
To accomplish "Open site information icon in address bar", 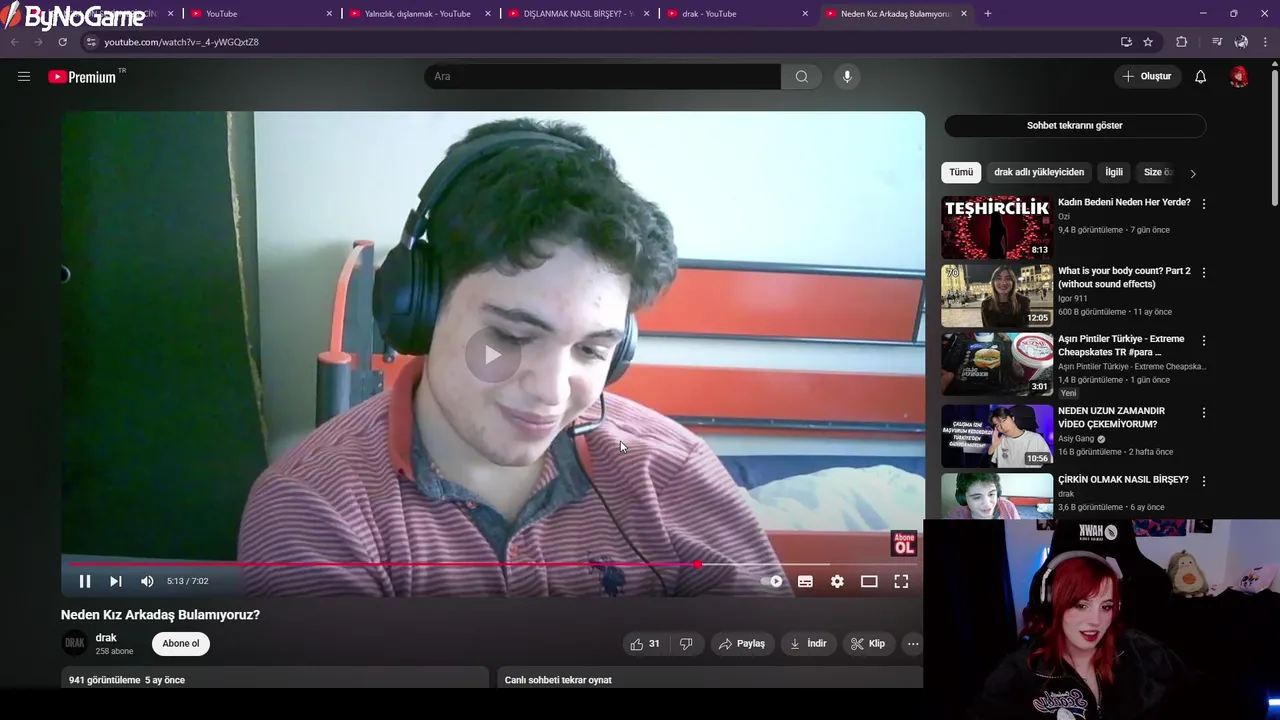I will coord(91,42).
